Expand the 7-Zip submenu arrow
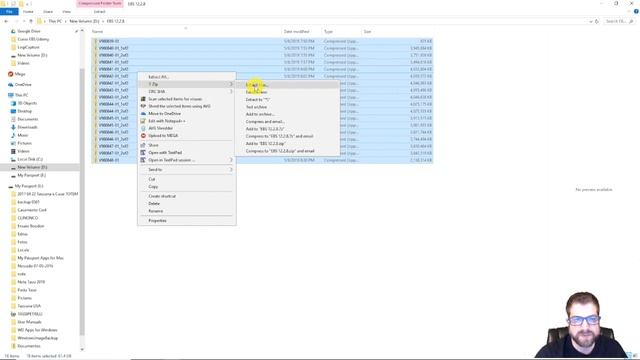Image resolution: width=640 pixels, height=360 pixels. coord(231,84)
